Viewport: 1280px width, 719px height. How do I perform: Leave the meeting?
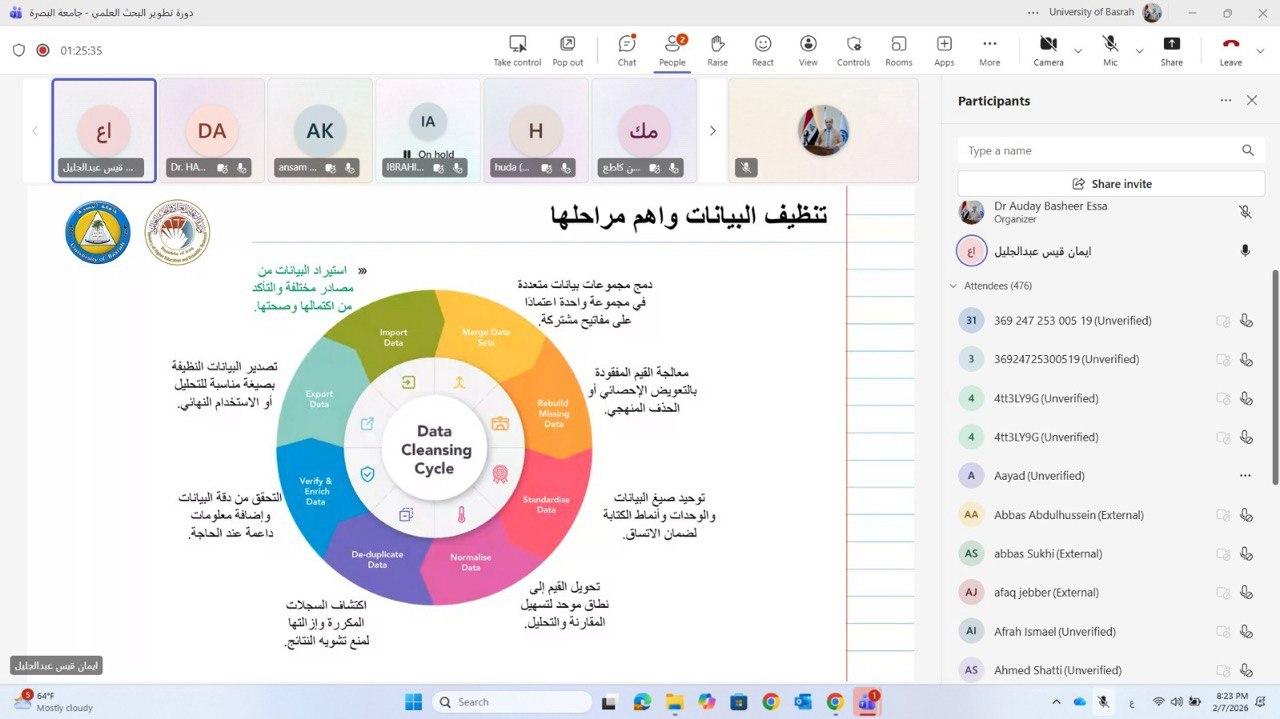(1230, 50)
